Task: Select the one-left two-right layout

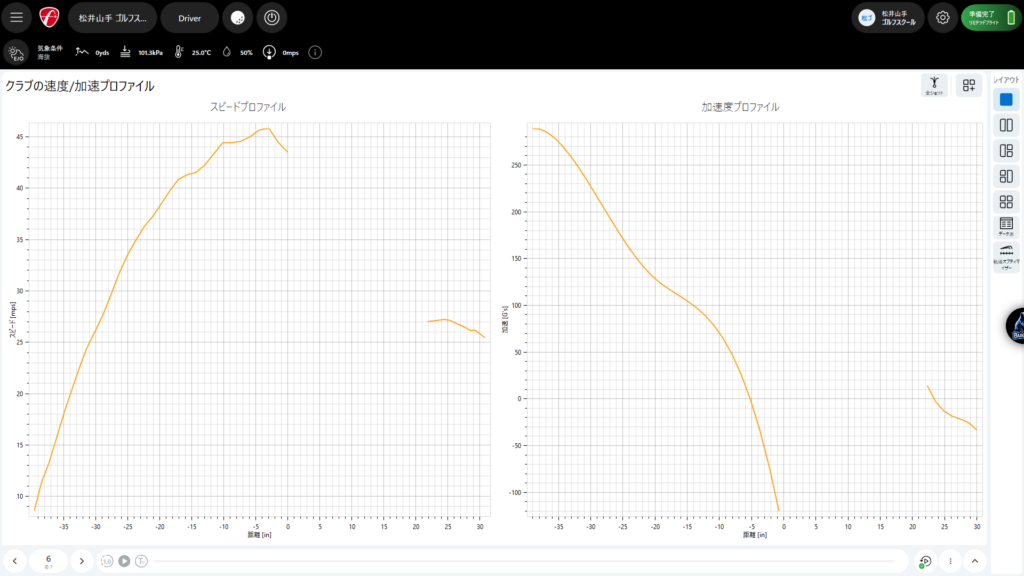Action: click(1006, 151)
